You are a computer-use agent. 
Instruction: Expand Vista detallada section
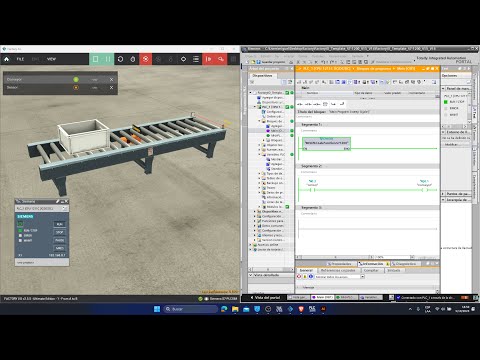[251, 275]
